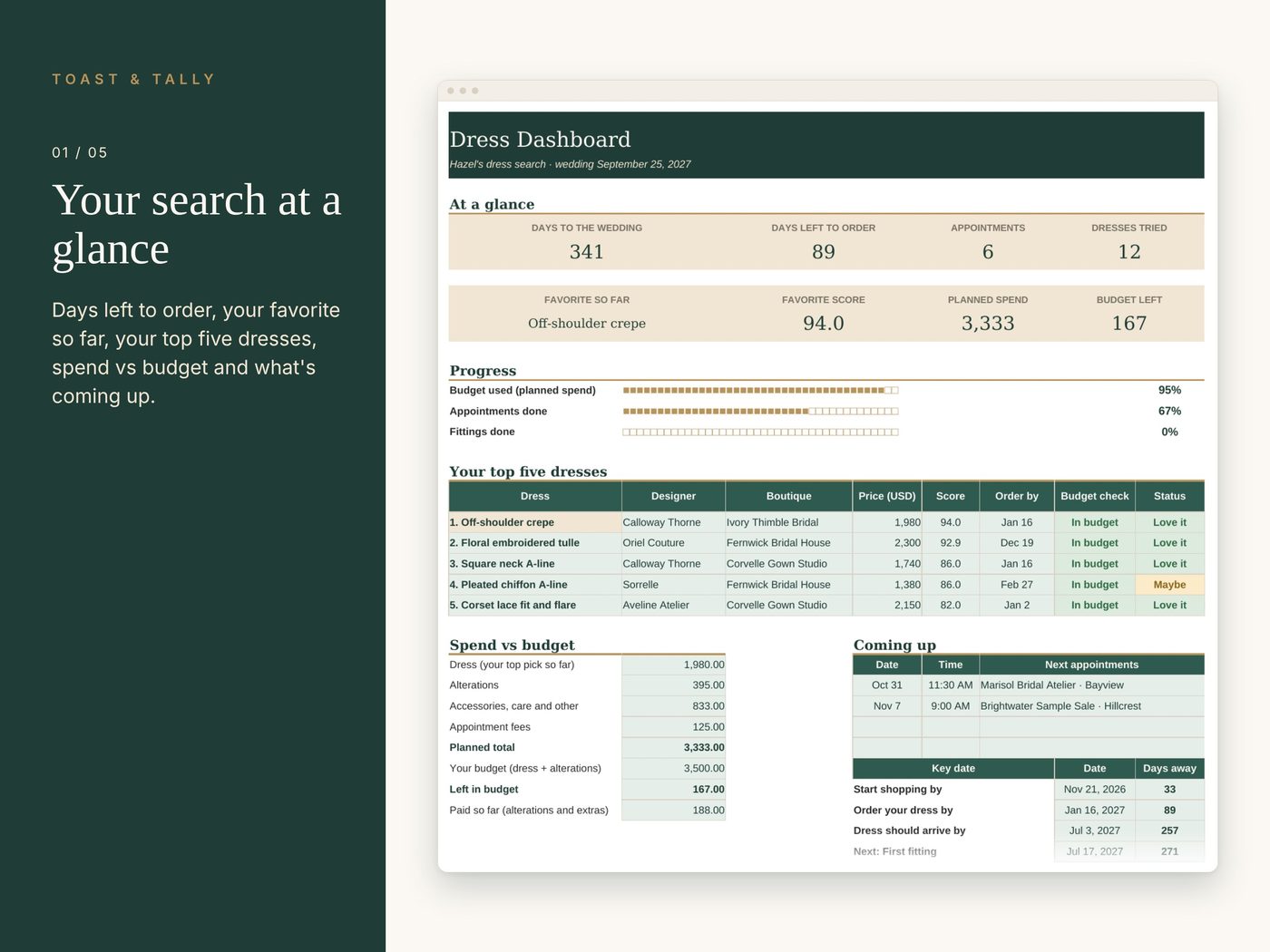The height and width of the screenshot is (952, 1270).
Task: Click the Oriel Couture designer cell
Action: click(673, 543)
